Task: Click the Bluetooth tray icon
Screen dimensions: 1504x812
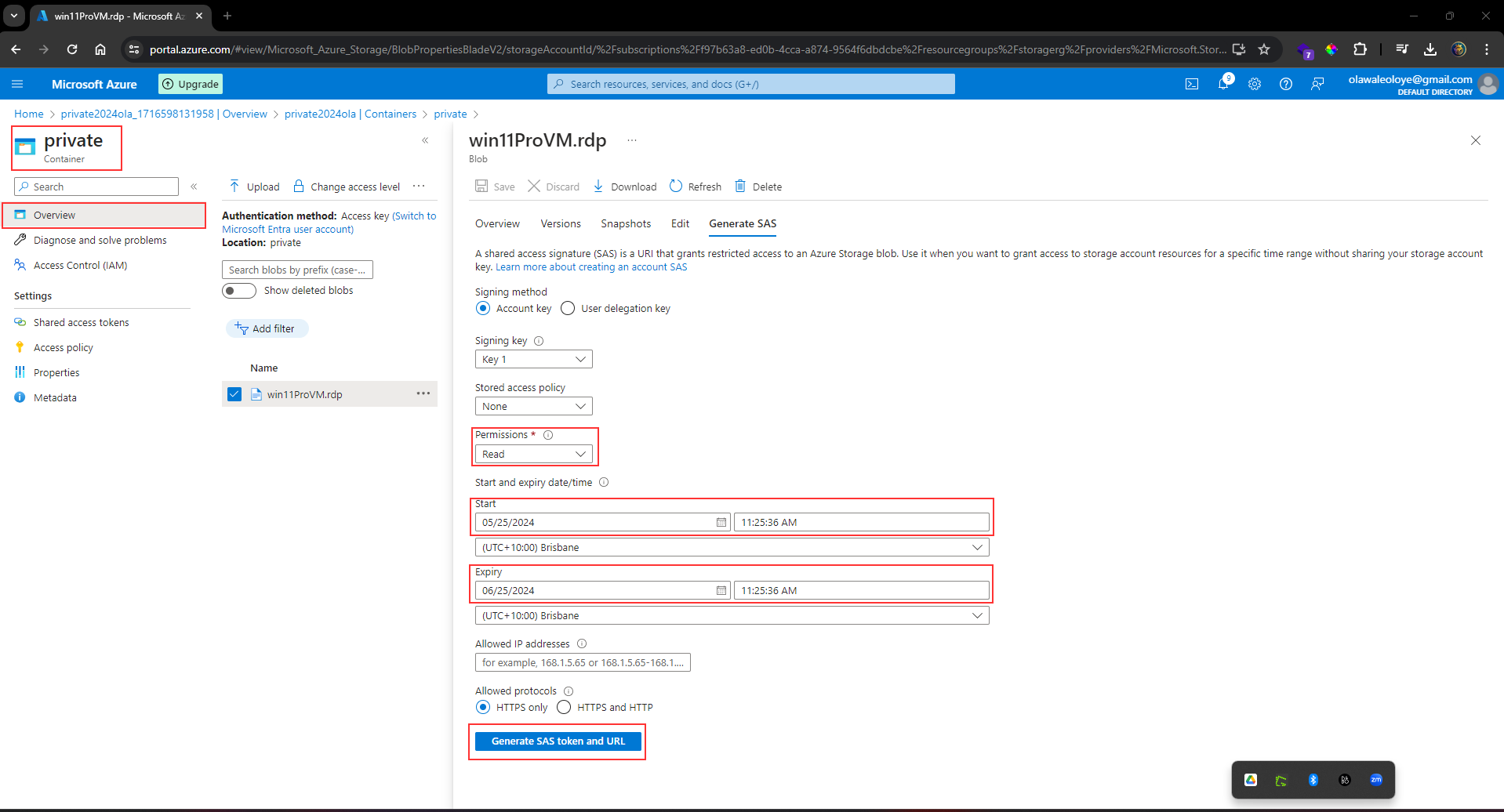Action: (x=1313, y=780)
